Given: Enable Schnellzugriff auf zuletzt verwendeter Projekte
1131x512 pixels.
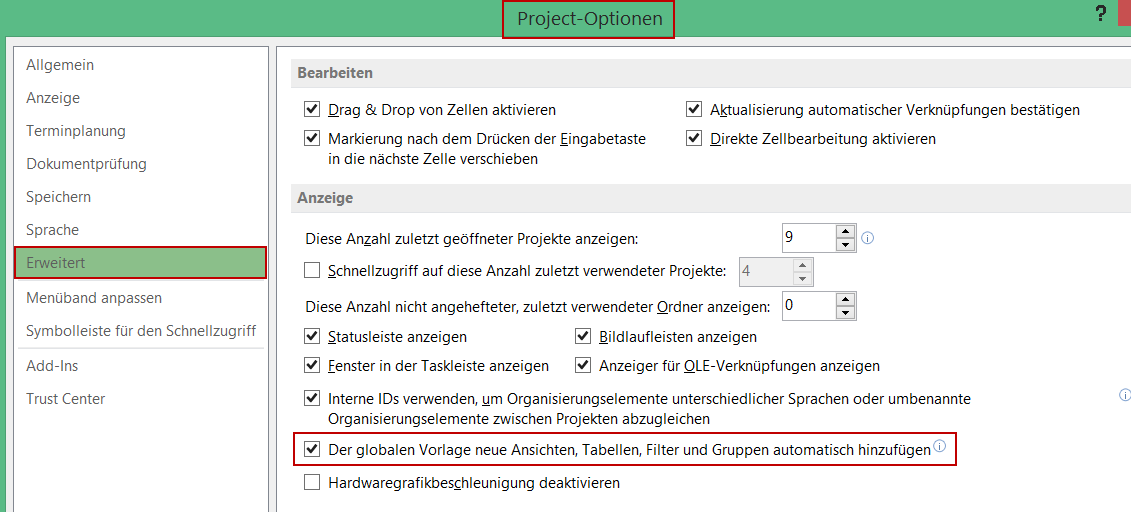Looking at the screenshot, I should click(312, 270).
